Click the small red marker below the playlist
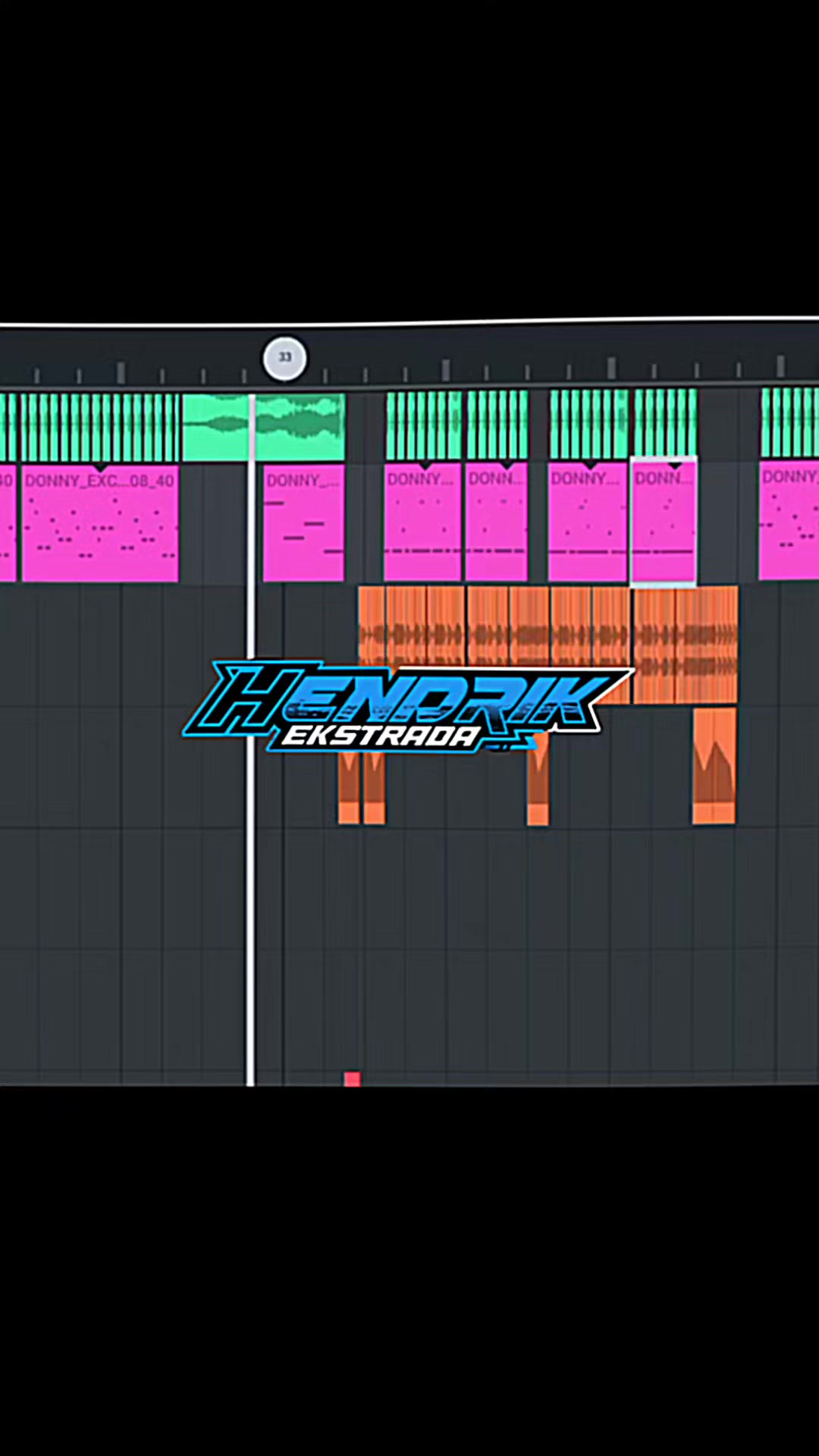Image resolution: width=819 pixels, height=1456 pixels. [352, 1078]
